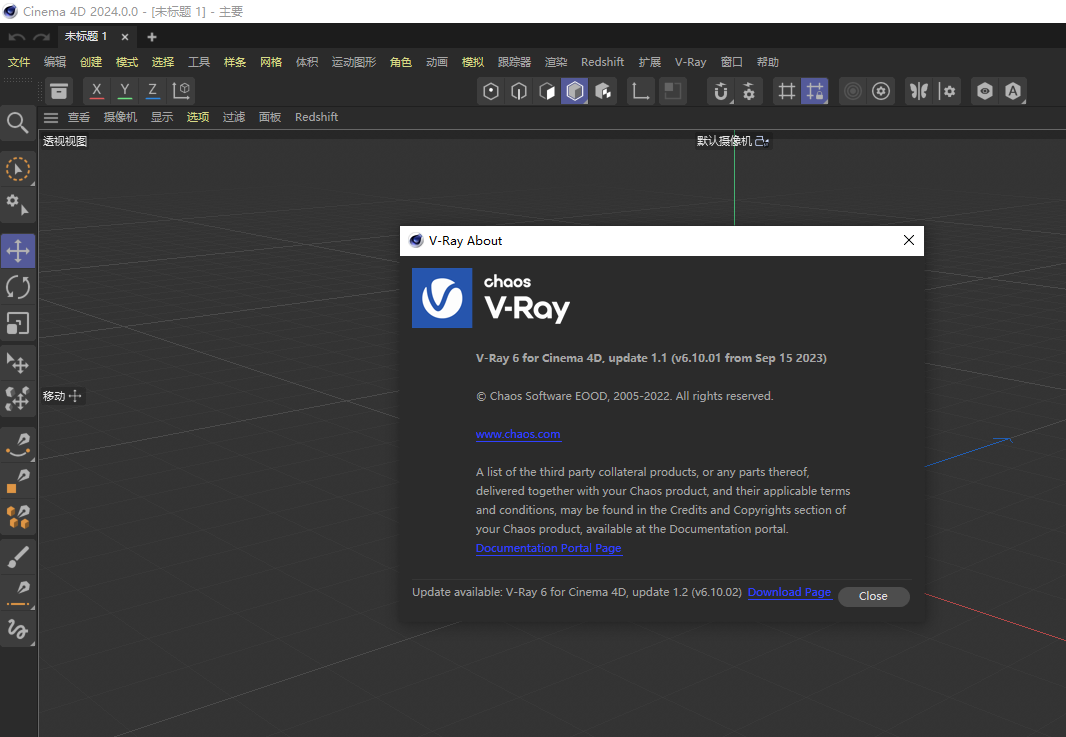Click the greyed-out square icon after axis mode
This screenshot has height=737, width=1066.
point(672,91)
